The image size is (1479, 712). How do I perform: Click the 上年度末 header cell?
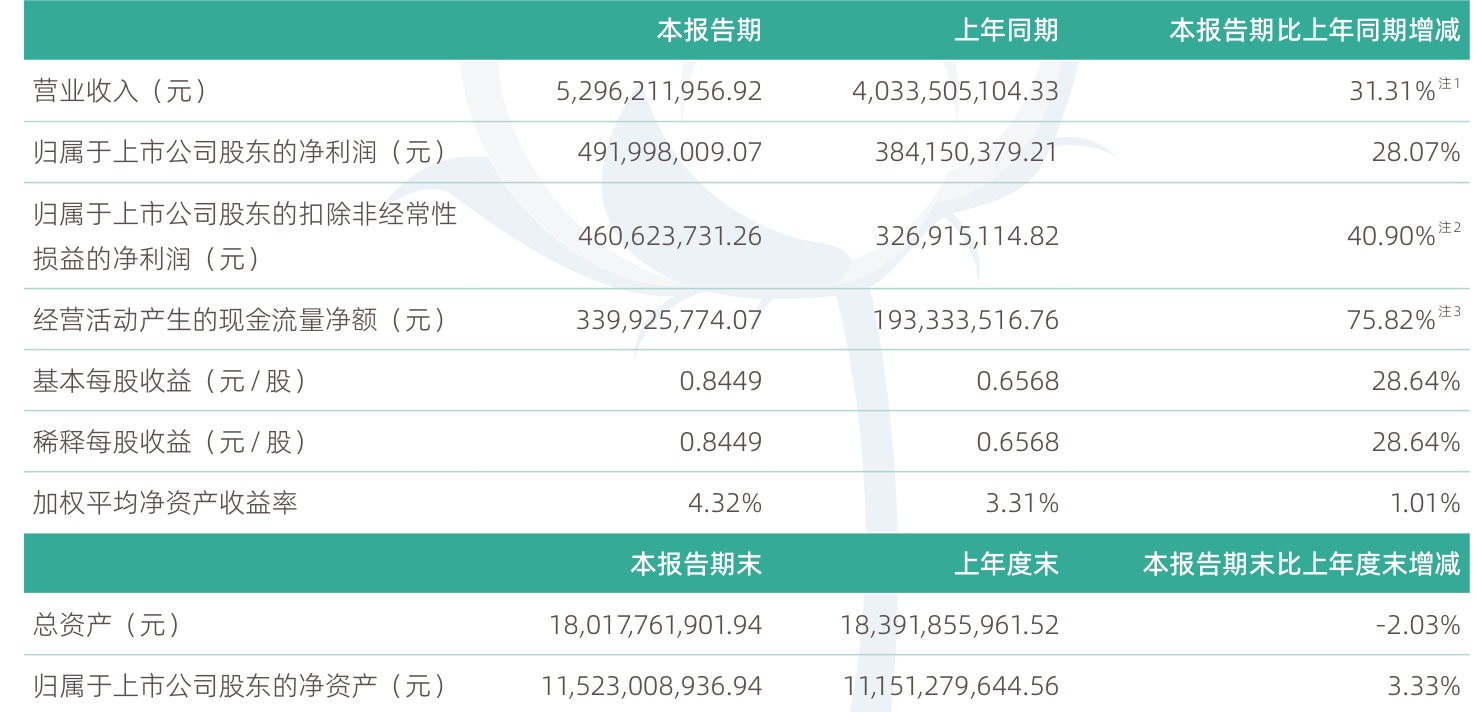point(1006,565)
